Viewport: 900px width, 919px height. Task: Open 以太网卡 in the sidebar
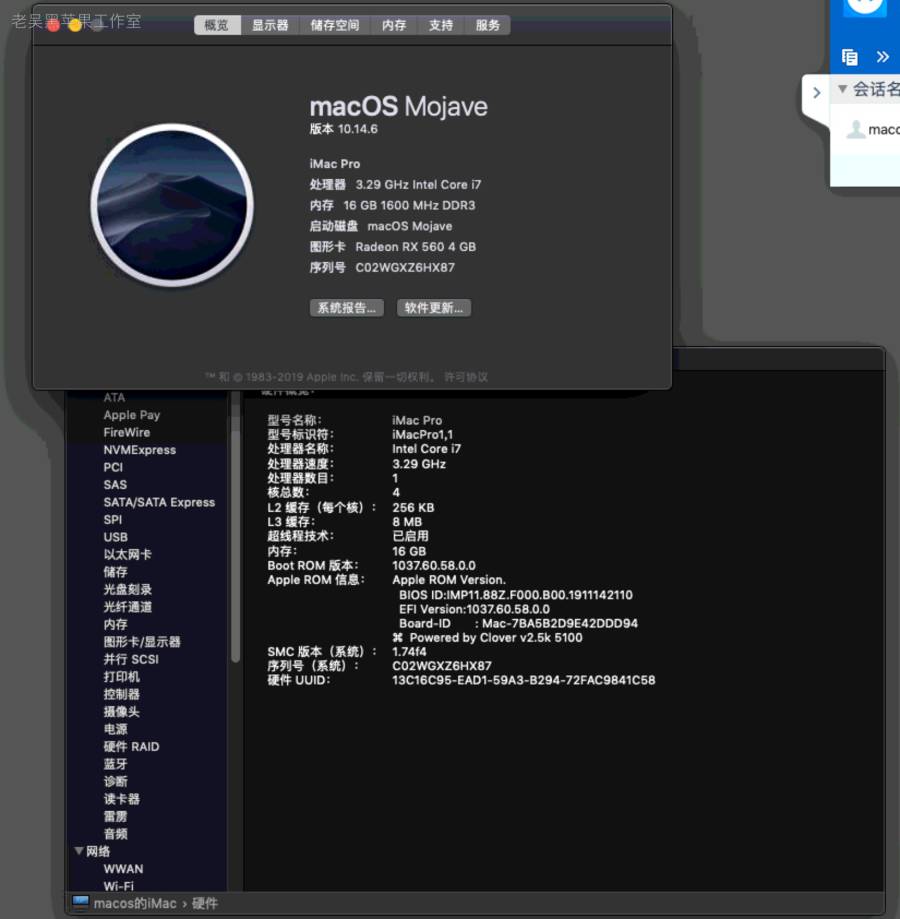(x=127, y=554)
